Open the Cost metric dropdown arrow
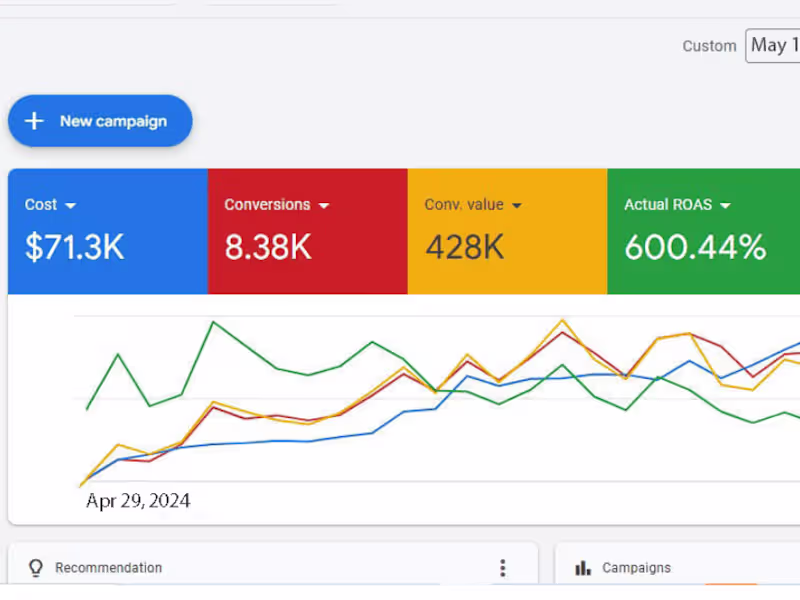The width and height of the screenshot is (800, 600). point(70,204)
